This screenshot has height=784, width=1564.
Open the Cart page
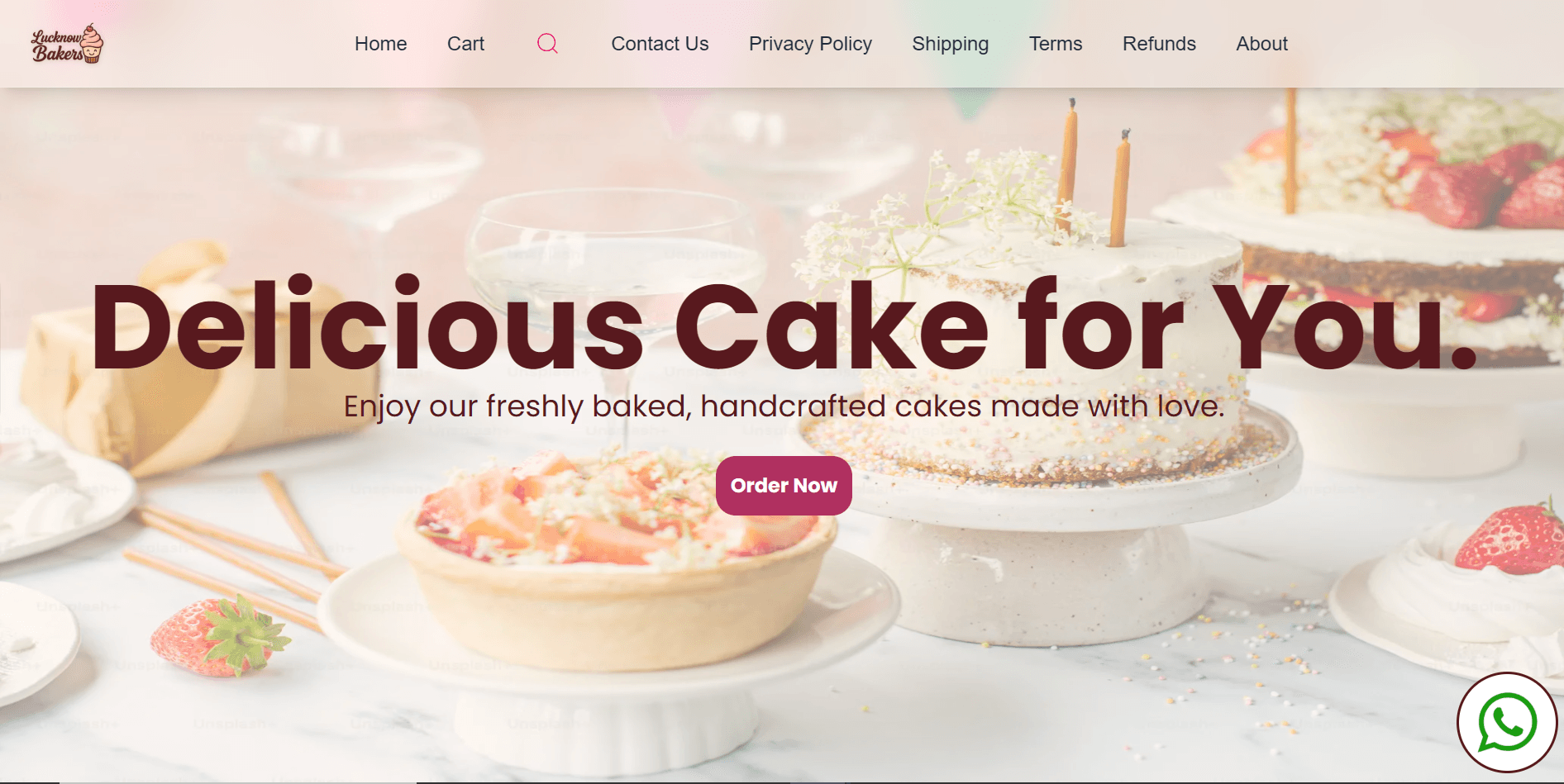pyautogui.click(x=465, y=44)
